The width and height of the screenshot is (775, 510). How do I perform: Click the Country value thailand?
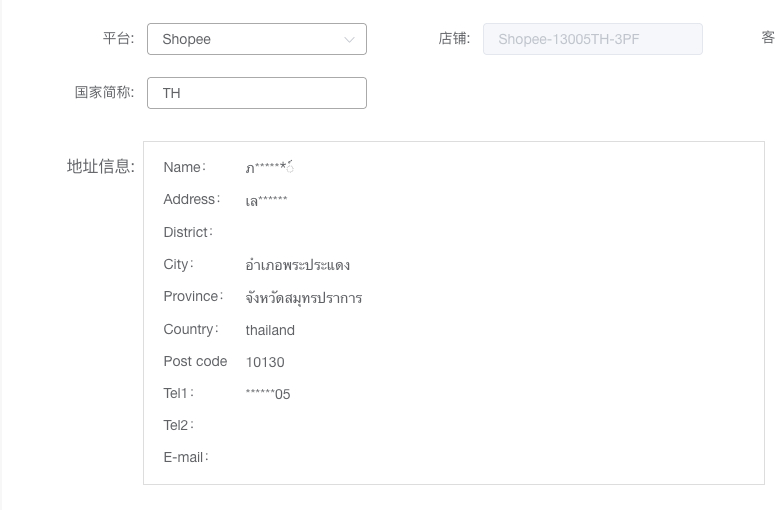pyautogui.click(x=270, y=330)
